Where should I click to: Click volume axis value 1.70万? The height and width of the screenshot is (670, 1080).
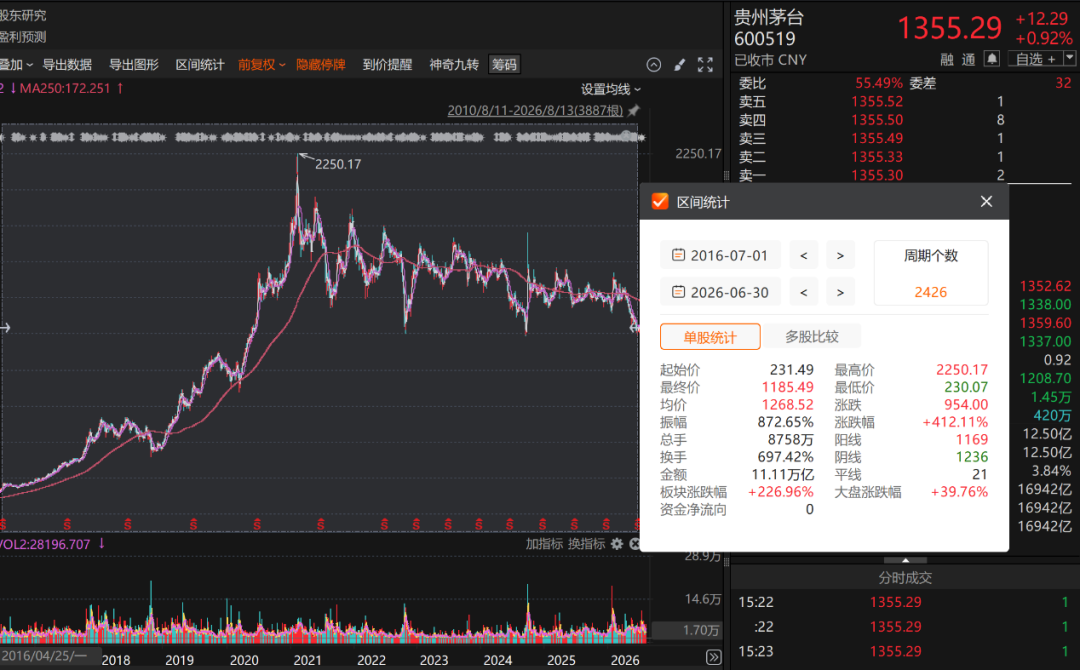point(700,629)
